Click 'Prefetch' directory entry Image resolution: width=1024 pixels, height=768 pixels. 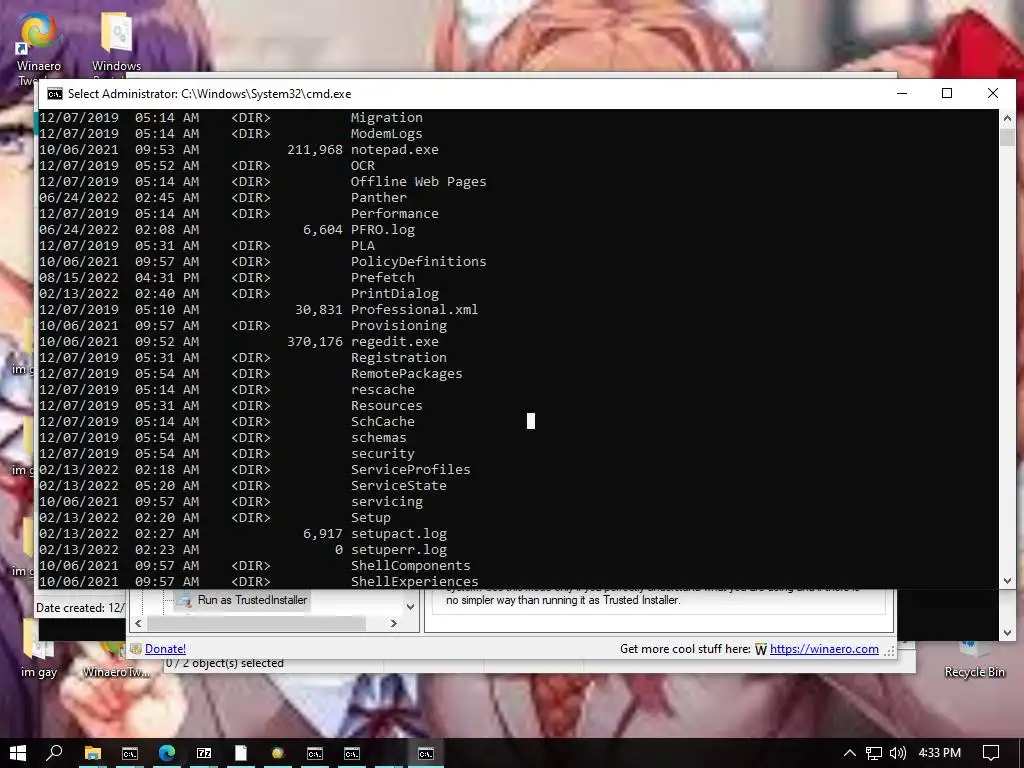click(x=383, y=278)
